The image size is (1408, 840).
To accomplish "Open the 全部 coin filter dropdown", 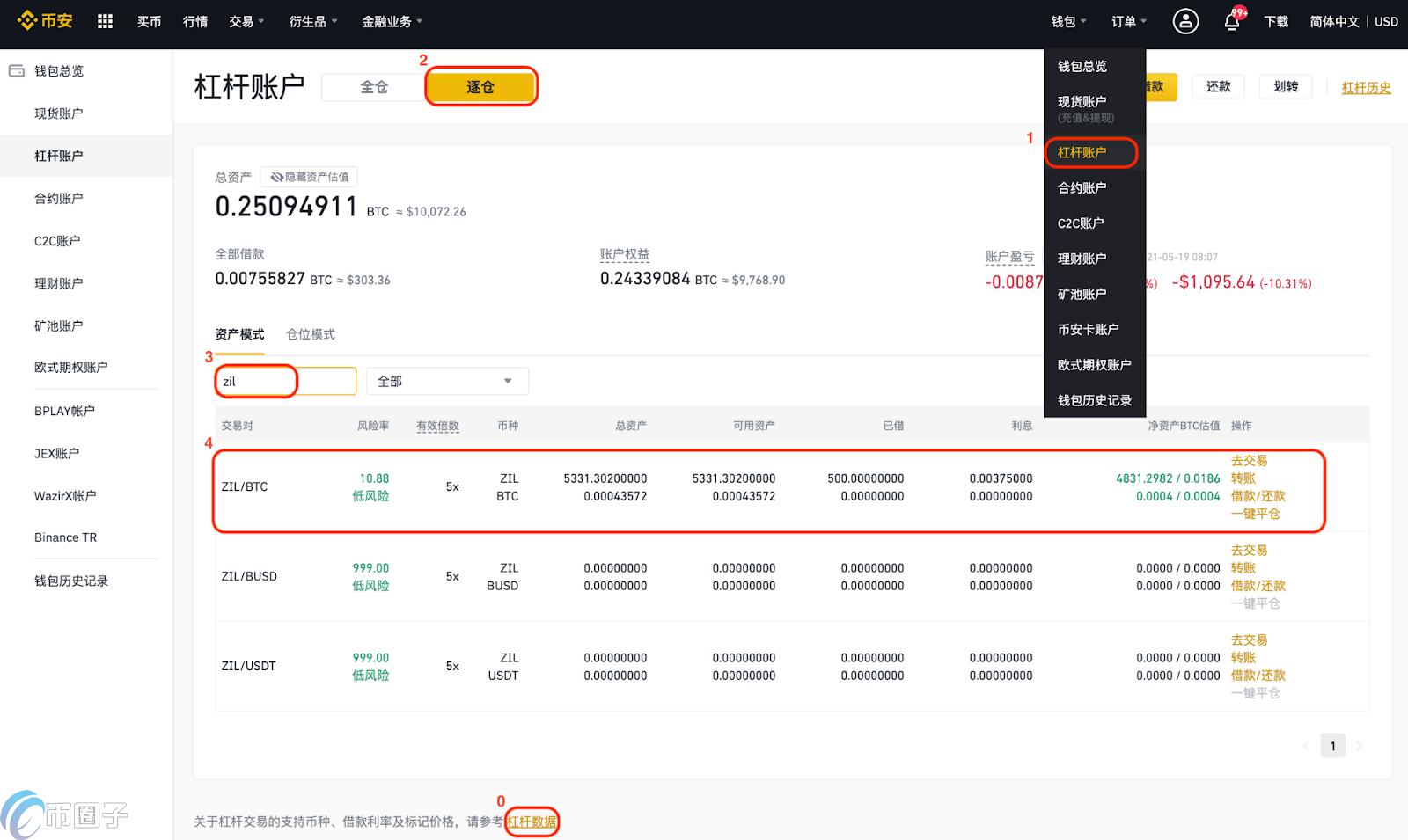I will pyautogui.click(x=446, y=381).
